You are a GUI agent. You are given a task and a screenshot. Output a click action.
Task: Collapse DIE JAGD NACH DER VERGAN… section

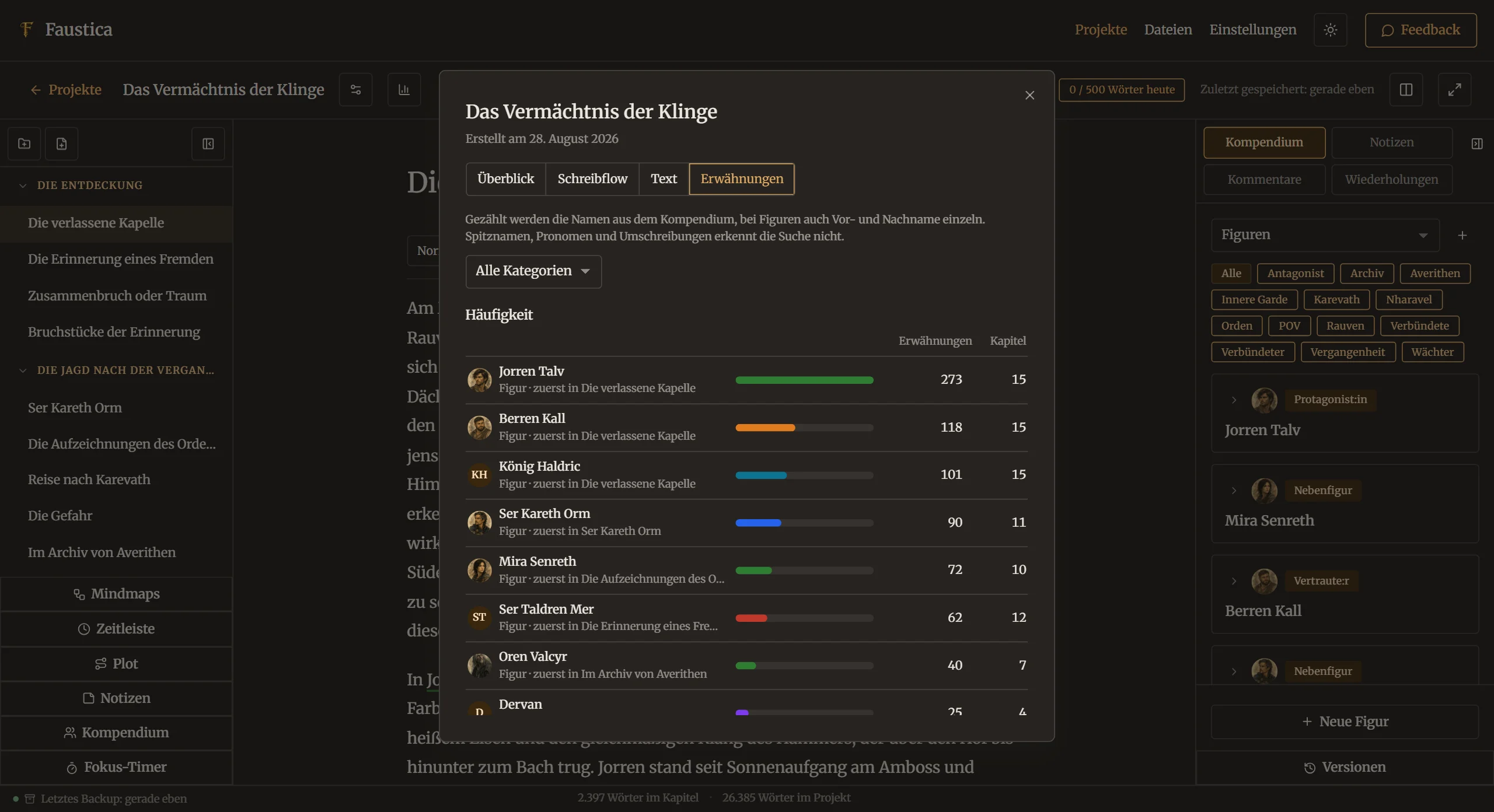(x=23, y=370)
